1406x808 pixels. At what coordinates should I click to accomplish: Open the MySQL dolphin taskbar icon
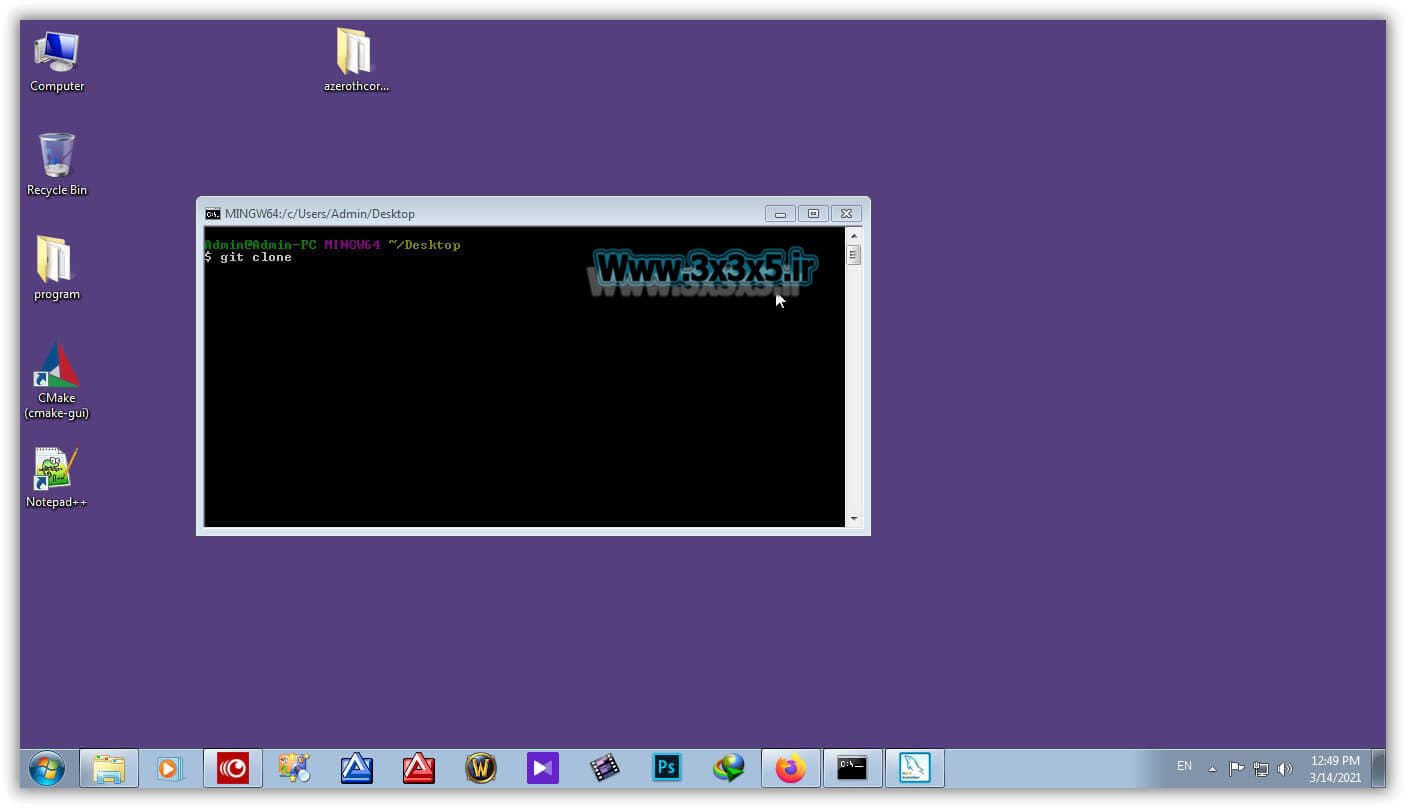914,768
